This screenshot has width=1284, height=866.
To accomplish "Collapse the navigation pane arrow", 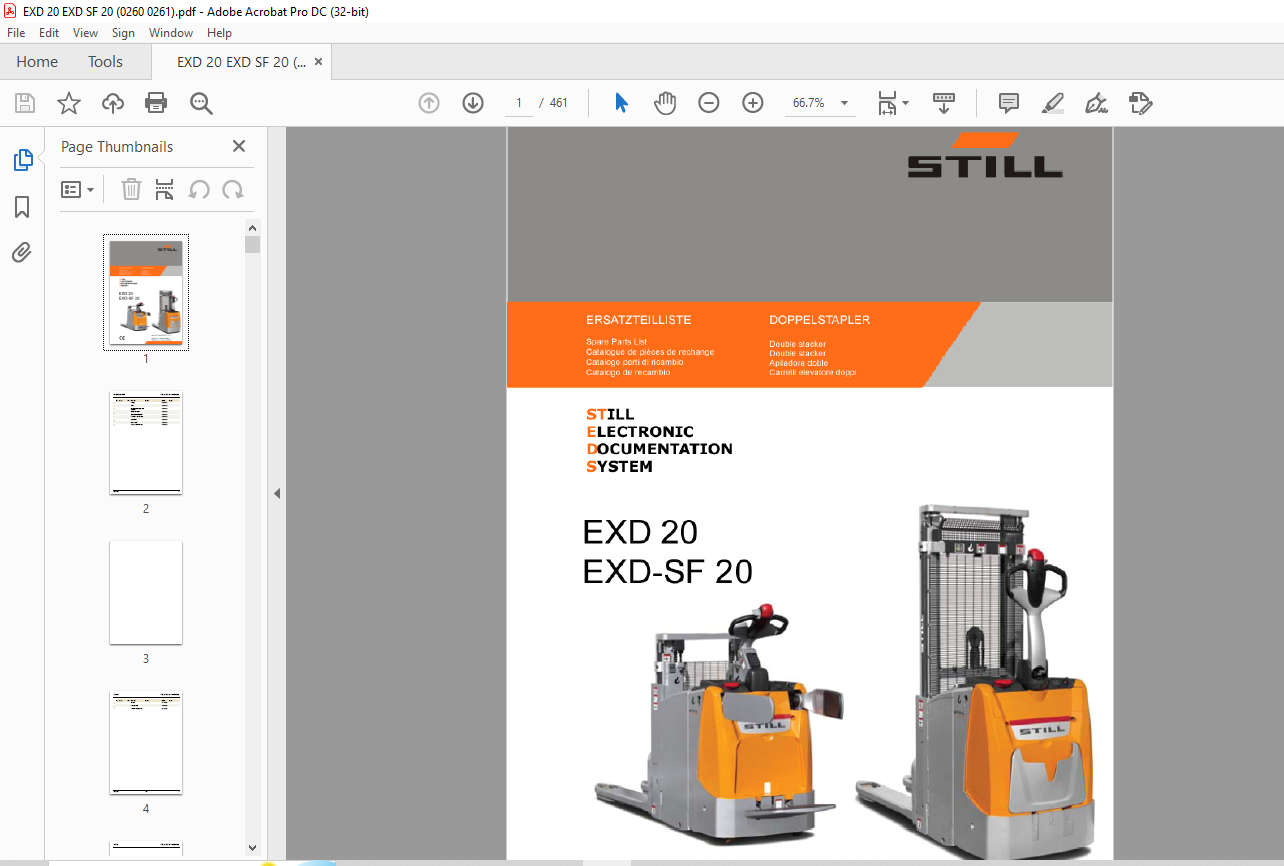I will point(277,493).
